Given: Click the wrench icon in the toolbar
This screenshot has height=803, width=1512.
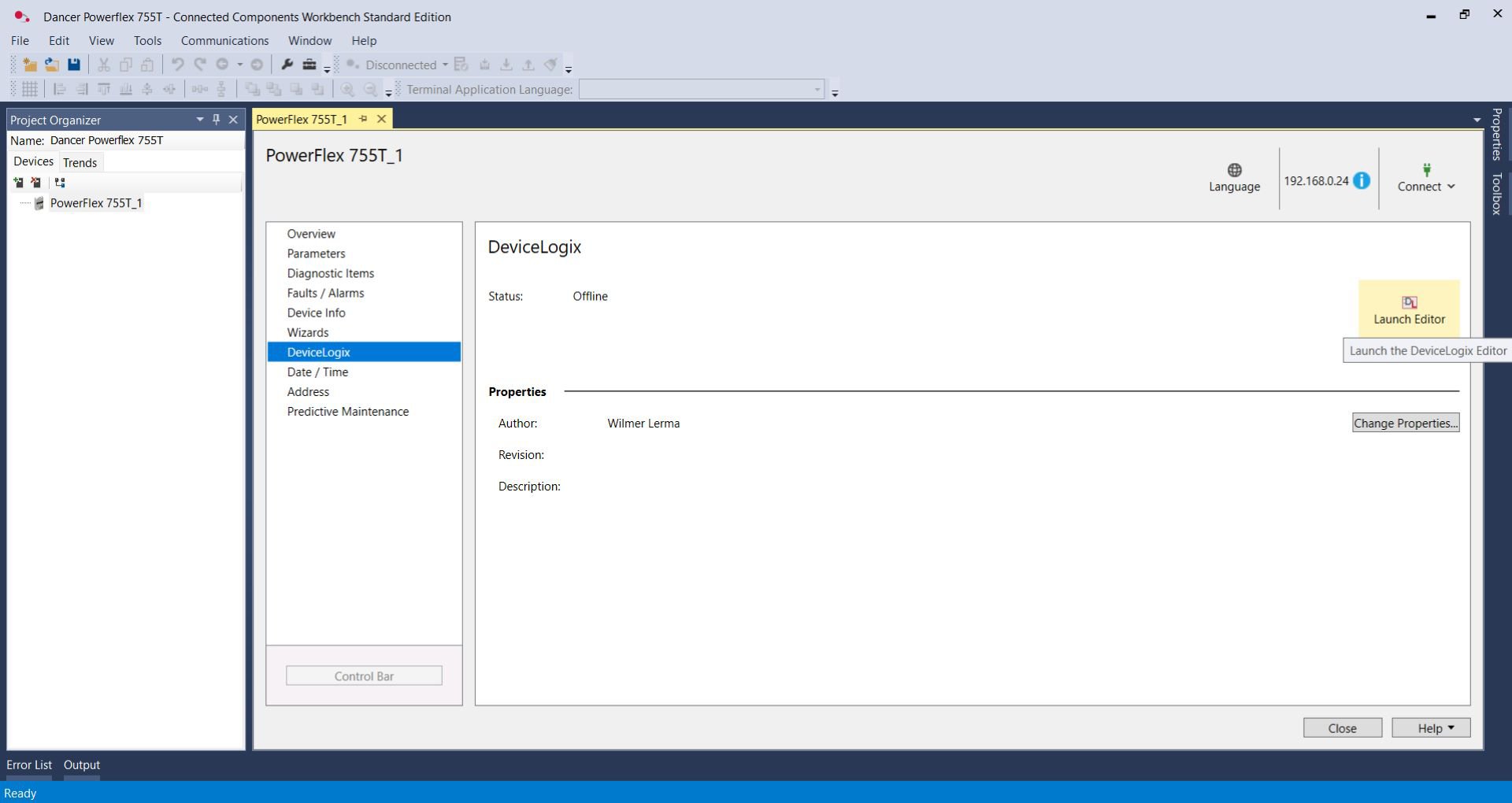Looking at the screenshot, I should pyautogui.click(x=287, y=65).
